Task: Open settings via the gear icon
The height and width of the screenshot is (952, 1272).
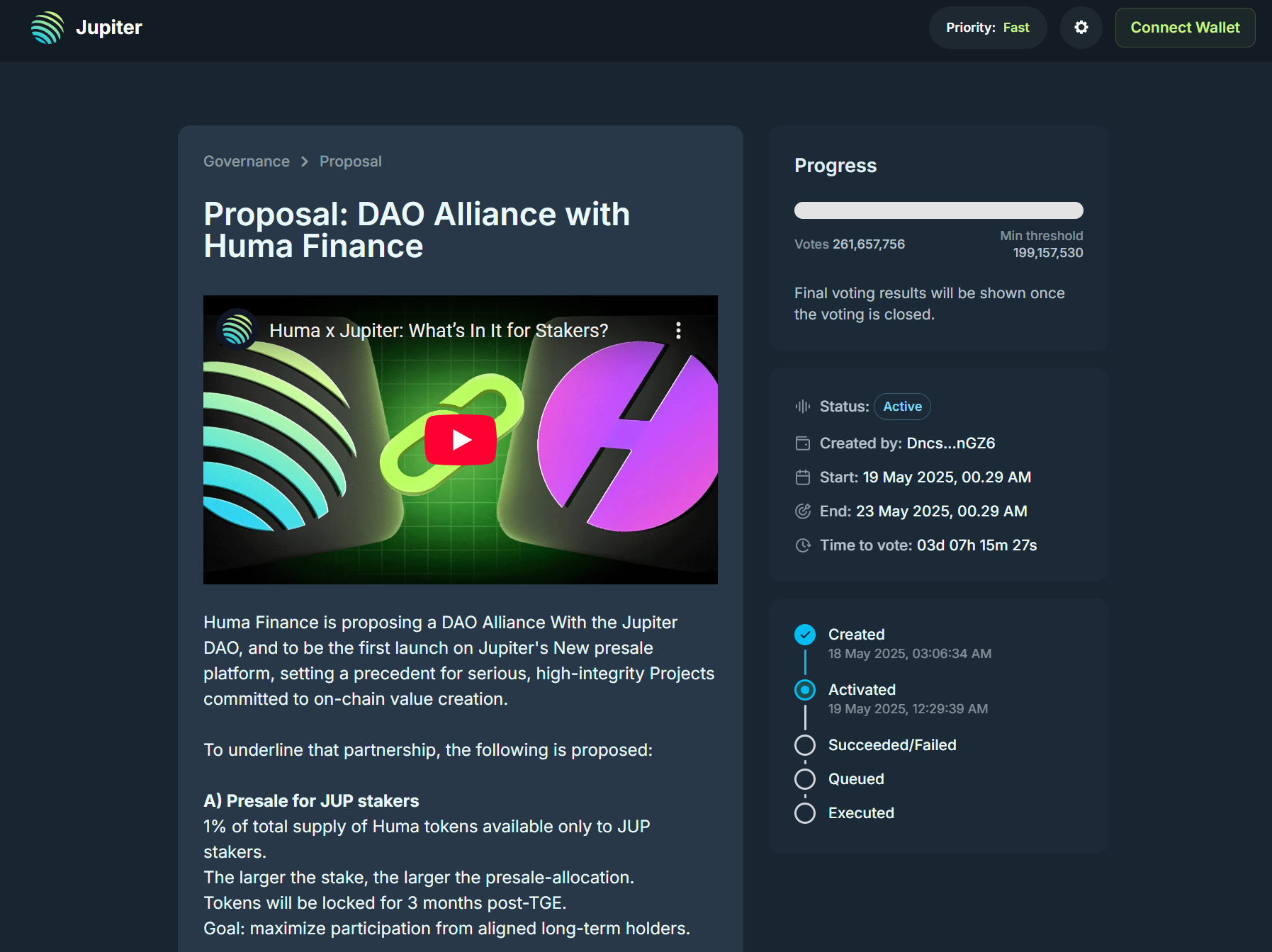Action: 1081,28
